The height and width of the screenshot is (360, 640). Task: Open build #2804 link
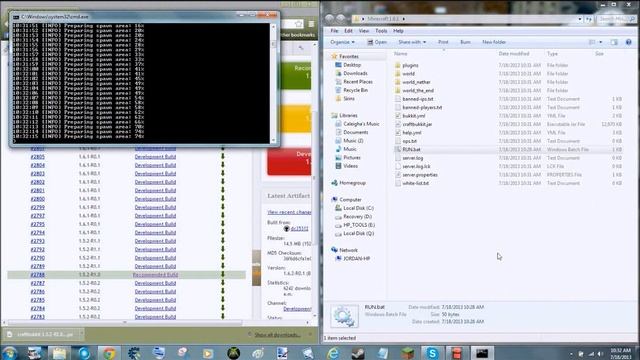pyautogui.click(x=38, y=165)
